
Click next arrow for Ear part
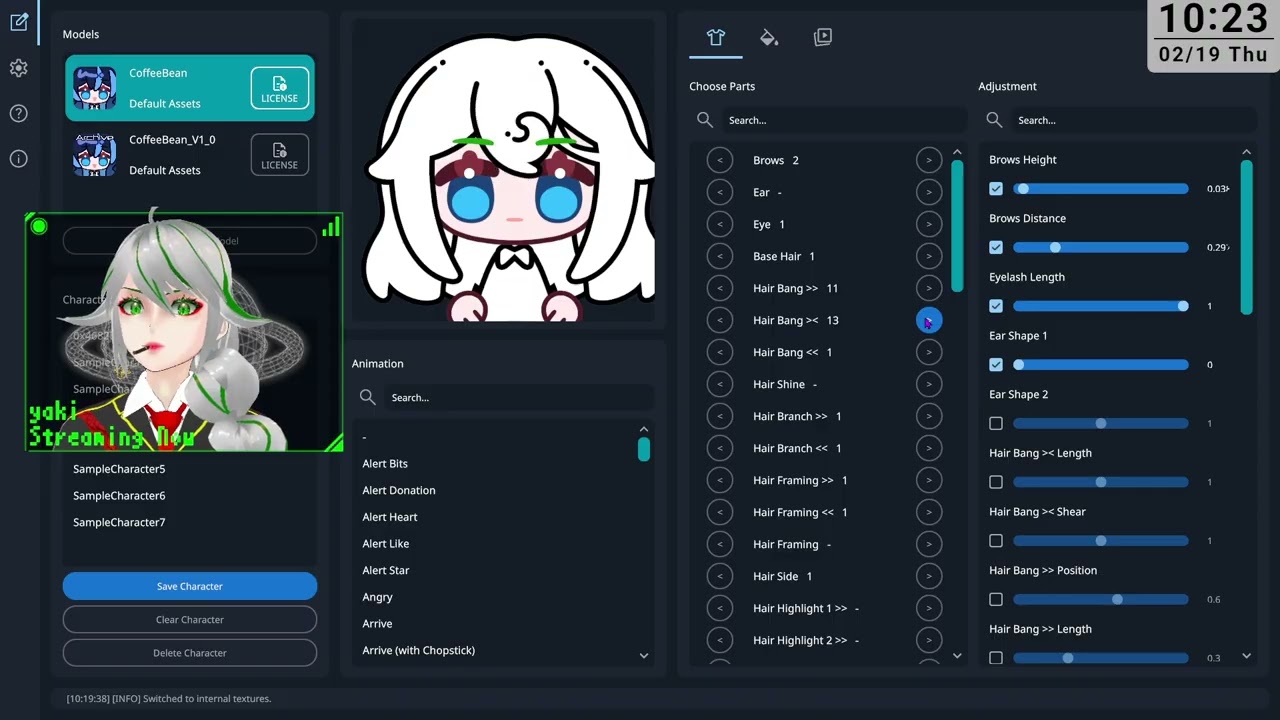[x=929, y=192]
